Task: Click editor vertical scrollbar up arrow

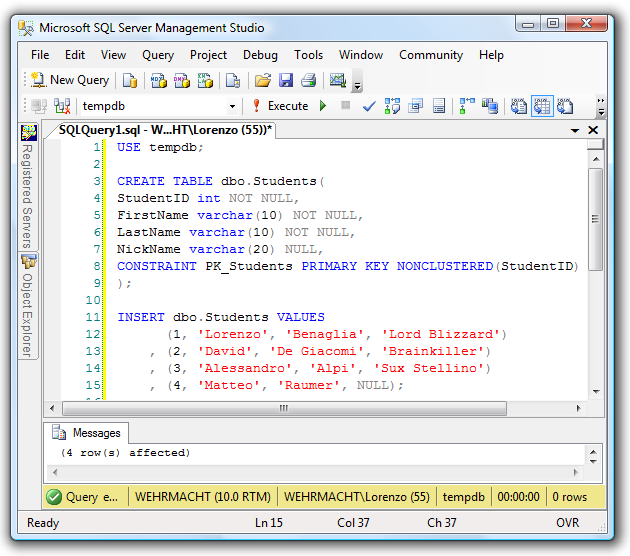Action: [596, 159]
